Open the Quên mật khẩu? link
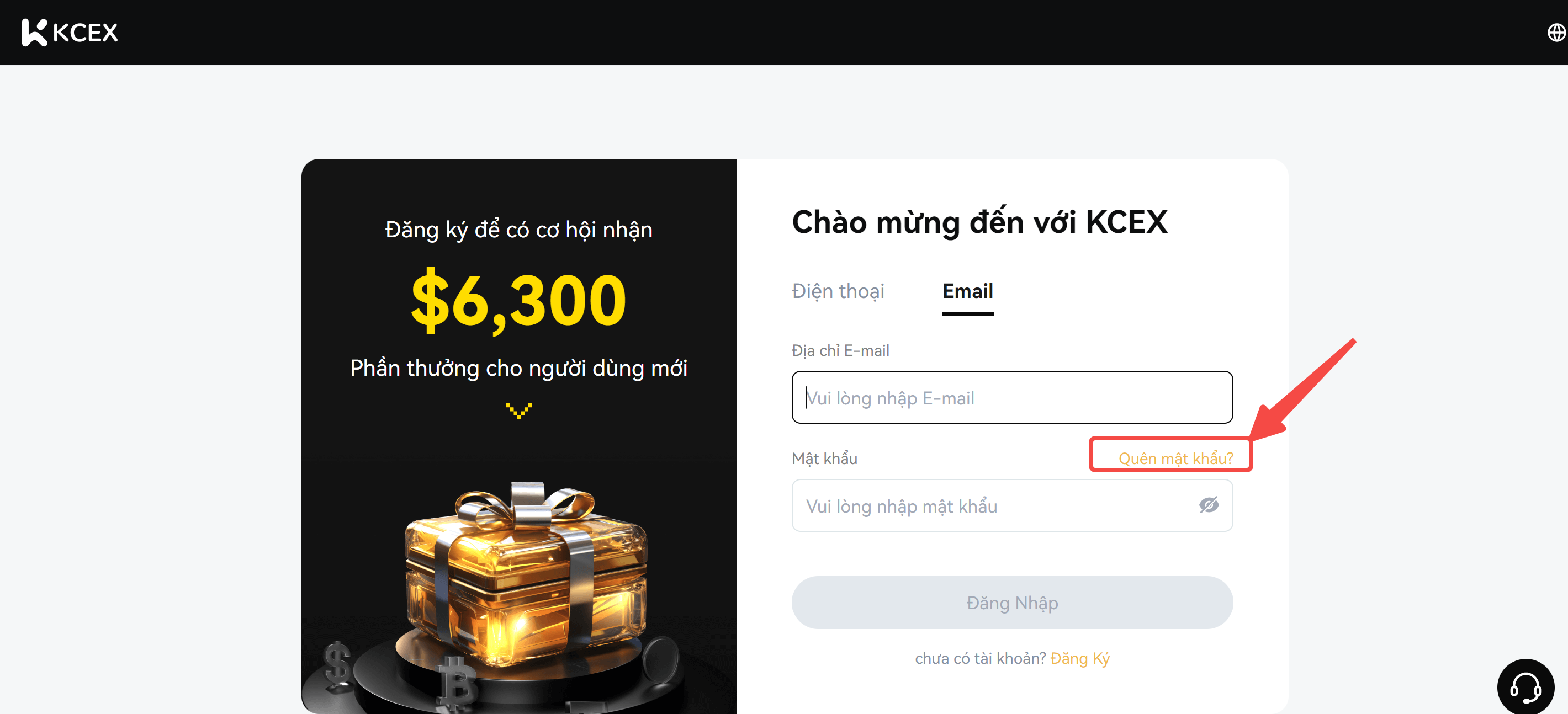This screenshot has width=1568, height=714. point(1175,458)
